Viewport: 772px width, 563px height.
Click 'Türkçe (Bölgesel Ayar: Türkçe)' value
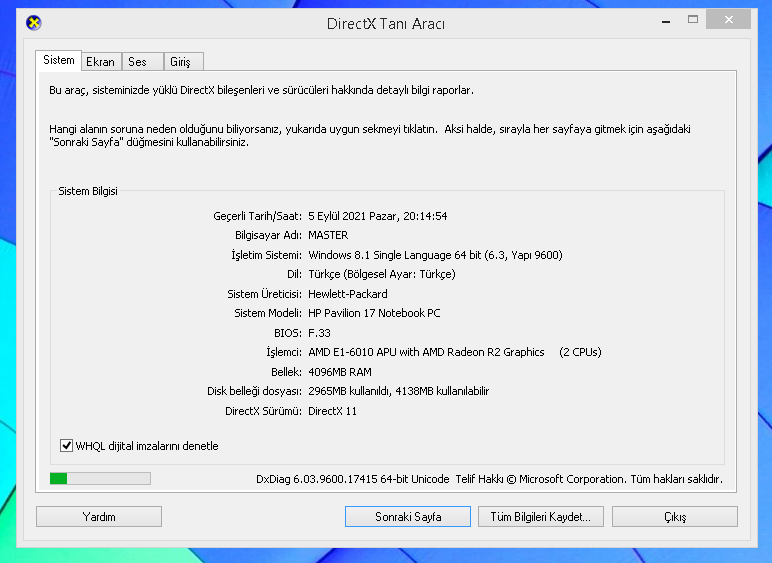pos(382,274)
